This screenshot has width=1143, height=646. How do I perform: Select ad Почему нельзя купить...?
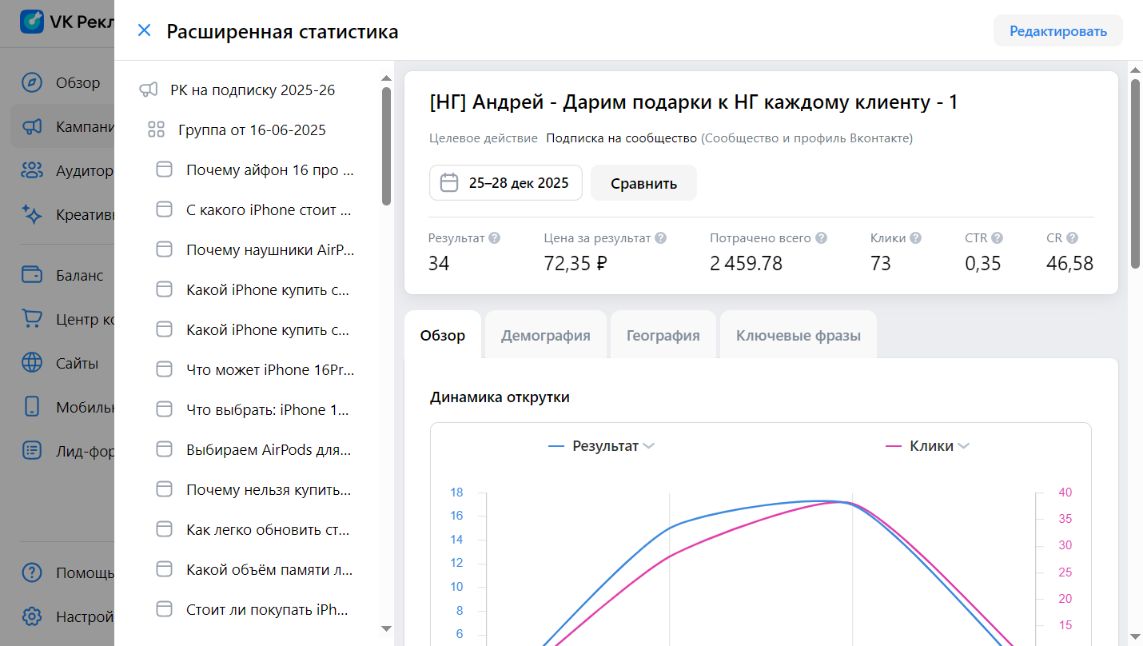(x=268, y=490)
